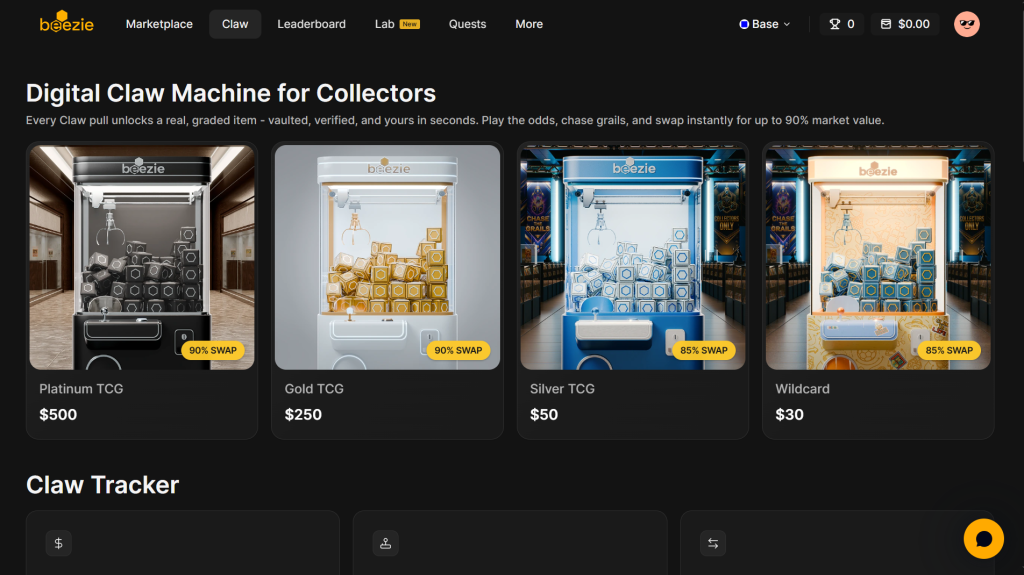
Task: Open the Platinum TCG claw machine
Action: point(142,291)
